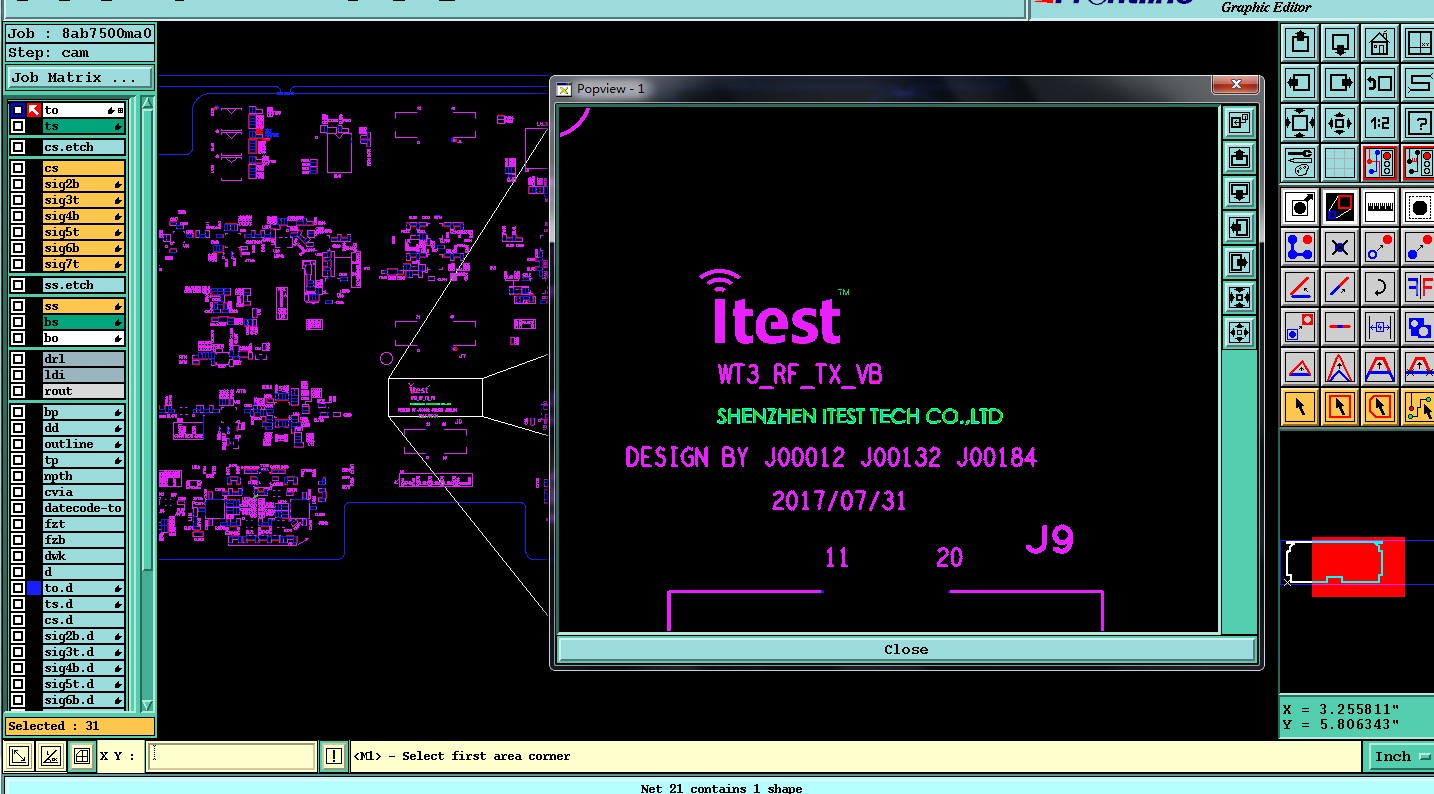Select the plain arrow pointer select tool
The height and width of the screenshot is (794, 1434).
click(x=1300, y=407)
